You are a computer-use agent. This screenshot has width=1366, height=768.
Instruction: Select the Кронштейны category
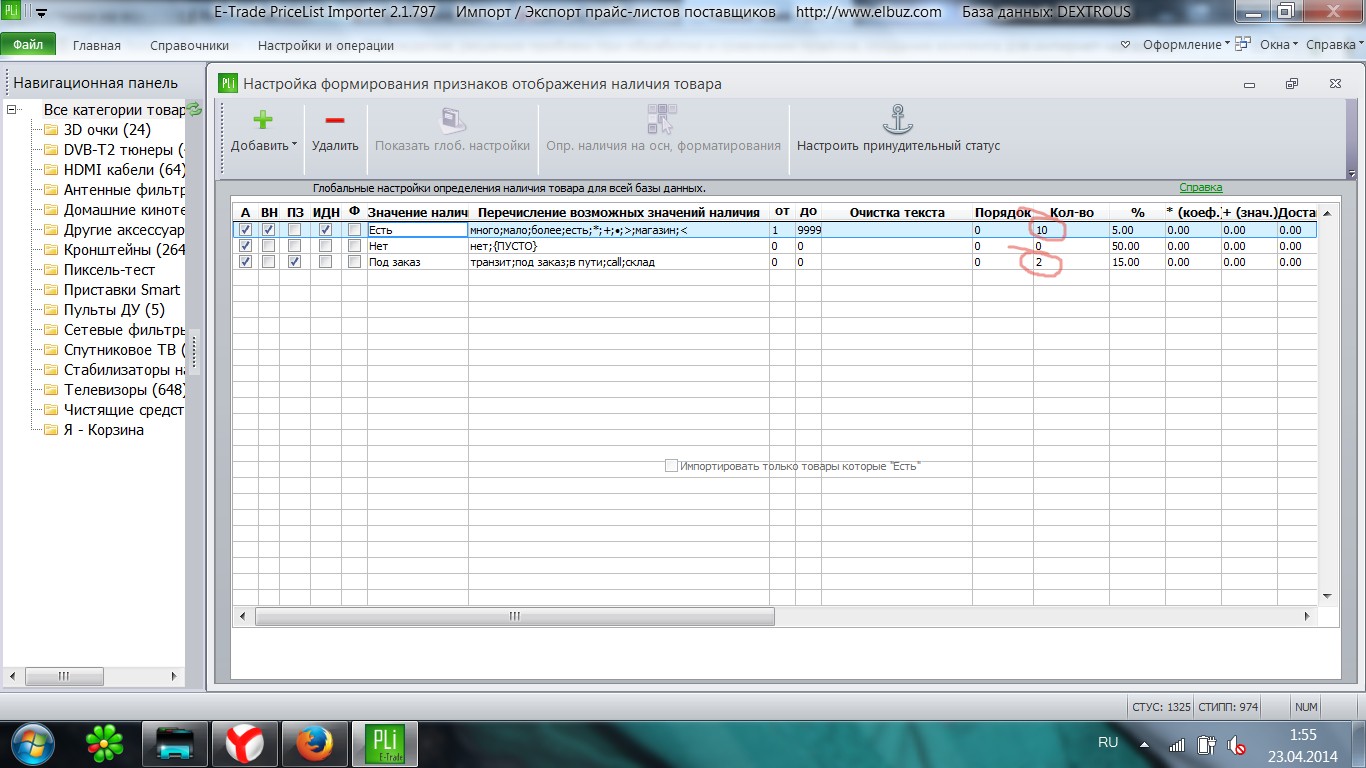point(125,250)
